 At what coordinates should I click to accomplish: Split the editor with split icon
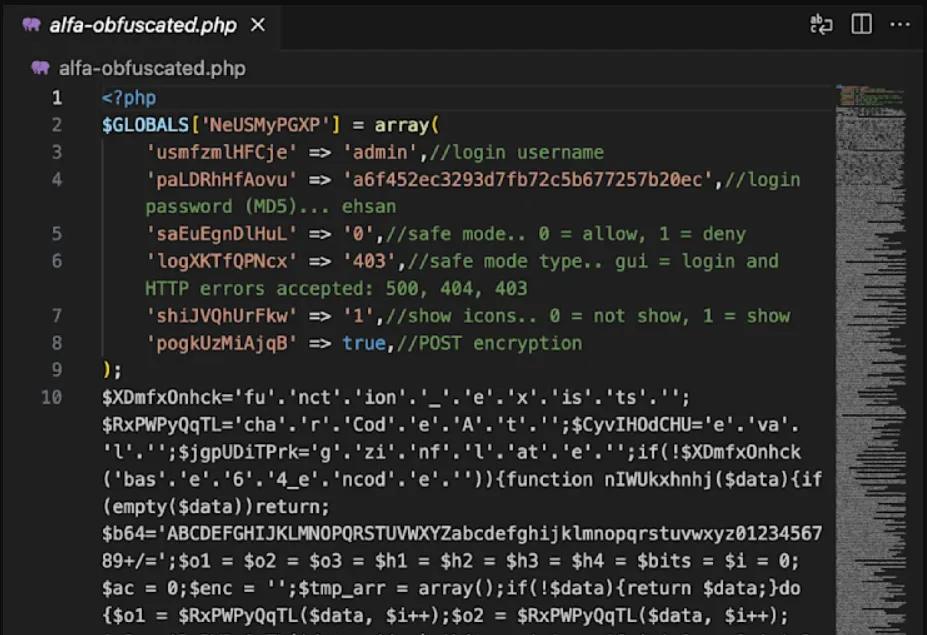[861, 24]
